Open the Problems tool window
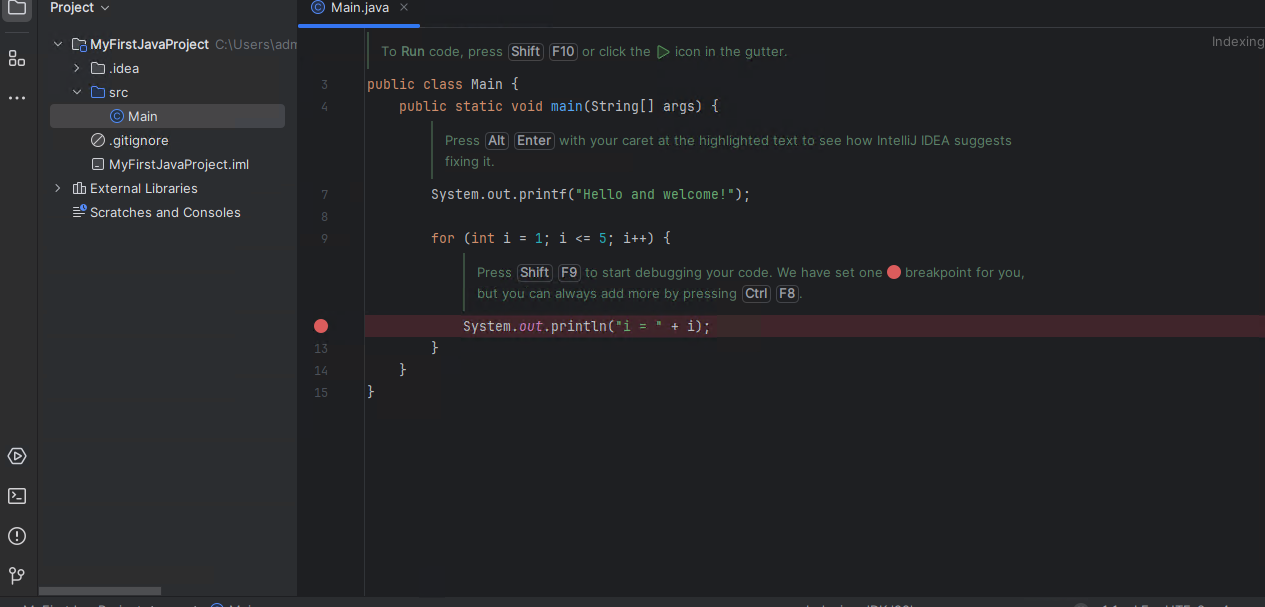The width and height of the screenshot is (1265, 607). 16,536
